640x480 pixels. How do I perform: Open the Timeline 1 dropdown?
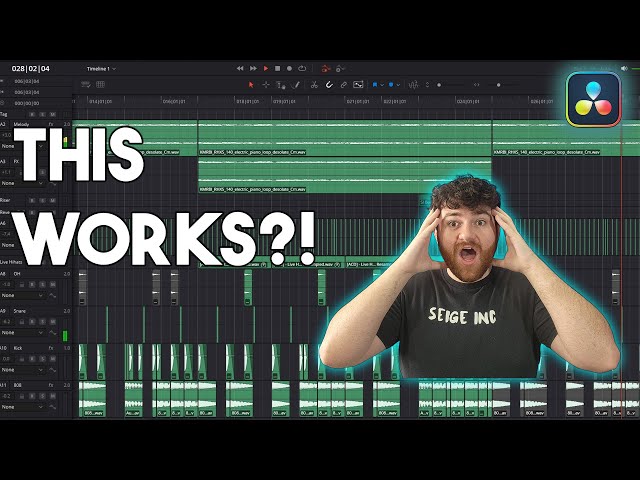[x=101, y=69]
